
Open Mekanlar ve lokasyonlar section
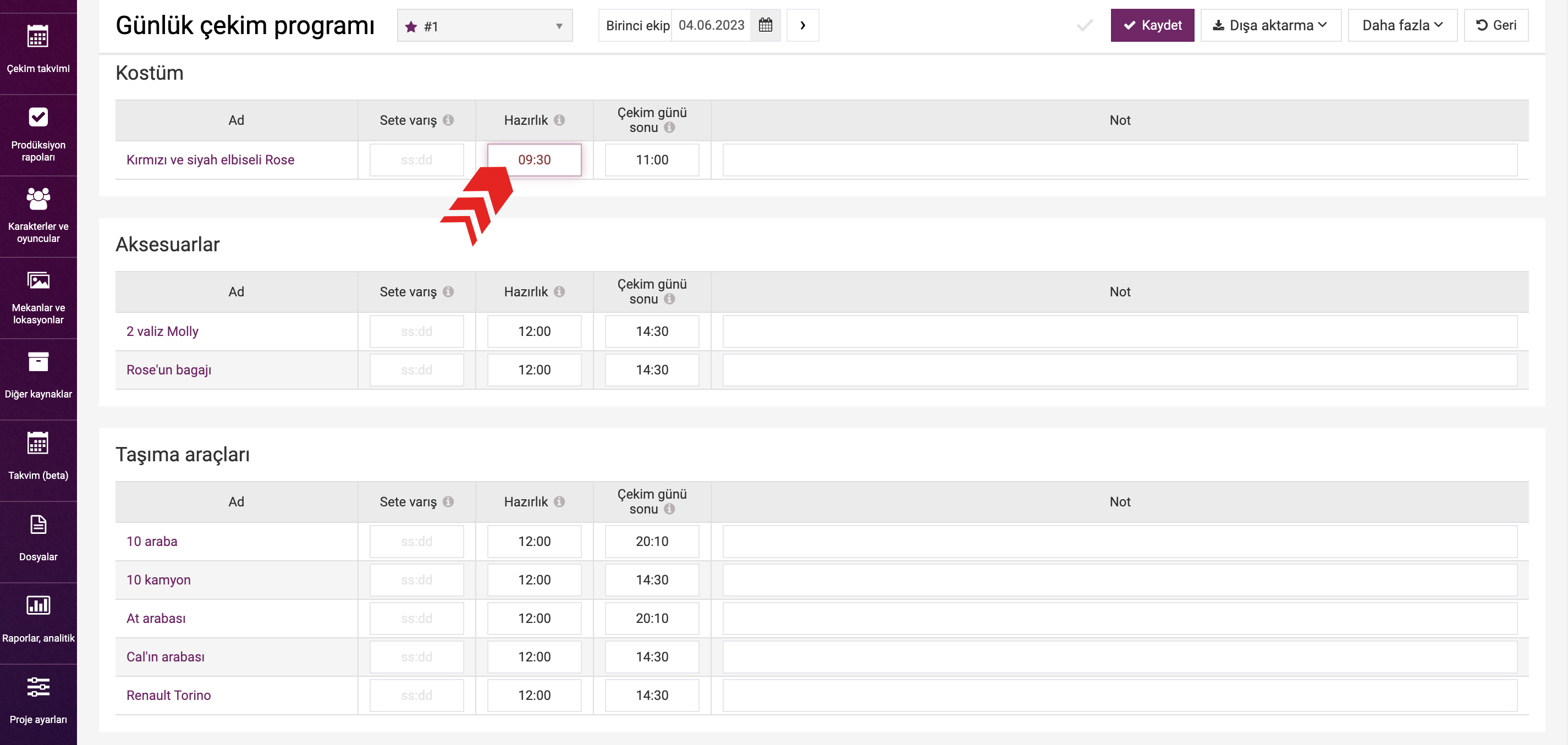pyautogui.click(x=38, y=298)
